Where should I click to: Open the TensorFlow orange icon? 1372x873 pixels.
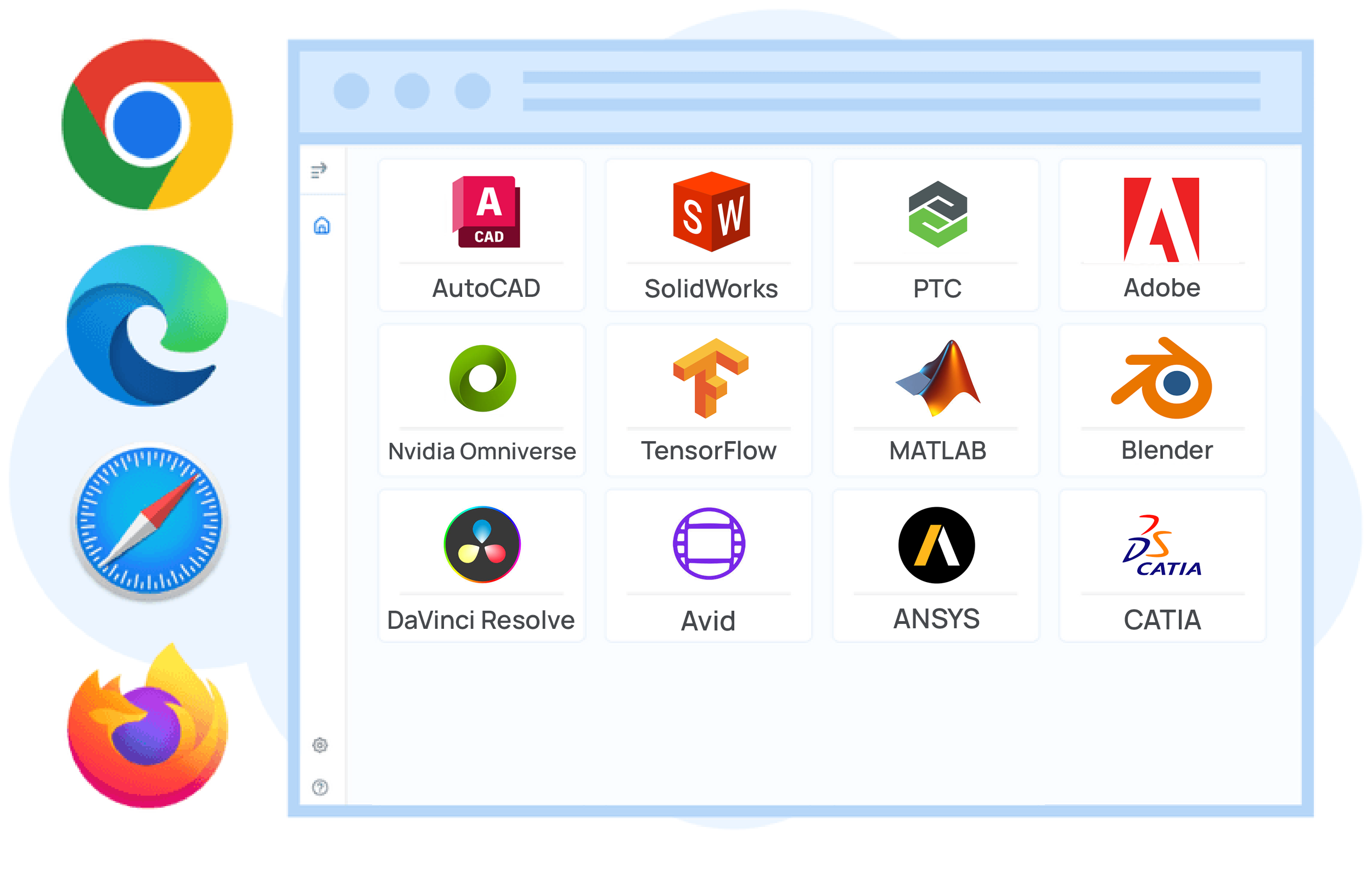pos(711,379)
